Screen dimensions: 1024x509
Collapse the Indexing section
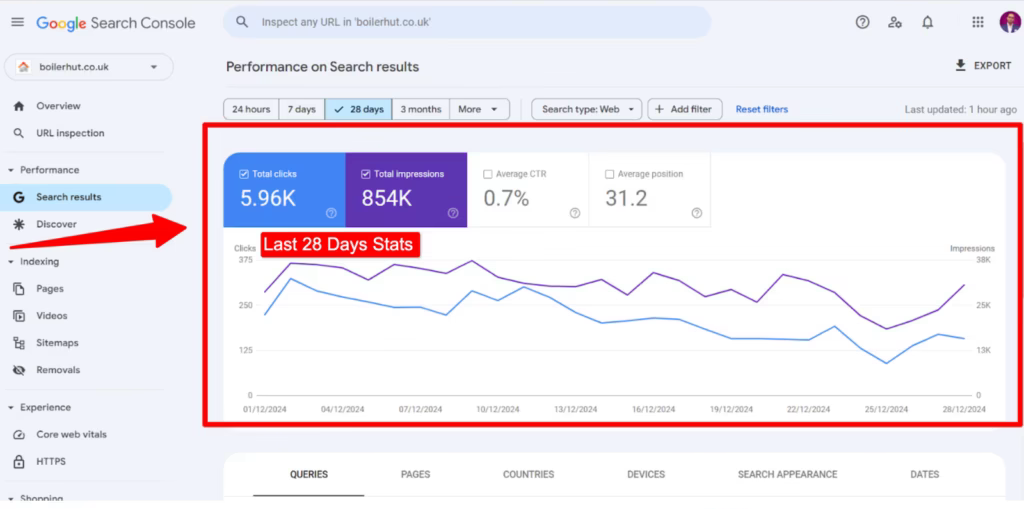(11, 262)
